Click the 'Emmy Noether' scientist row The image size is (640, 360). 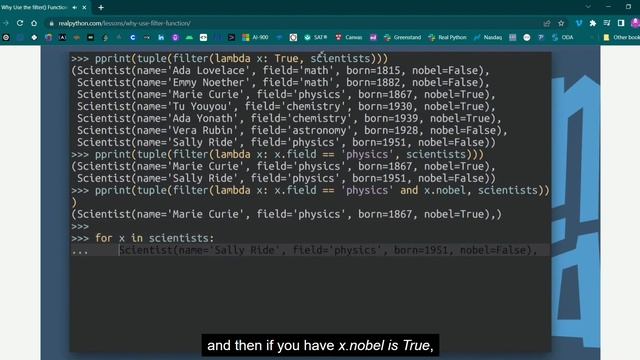click(x=283, y=82)
